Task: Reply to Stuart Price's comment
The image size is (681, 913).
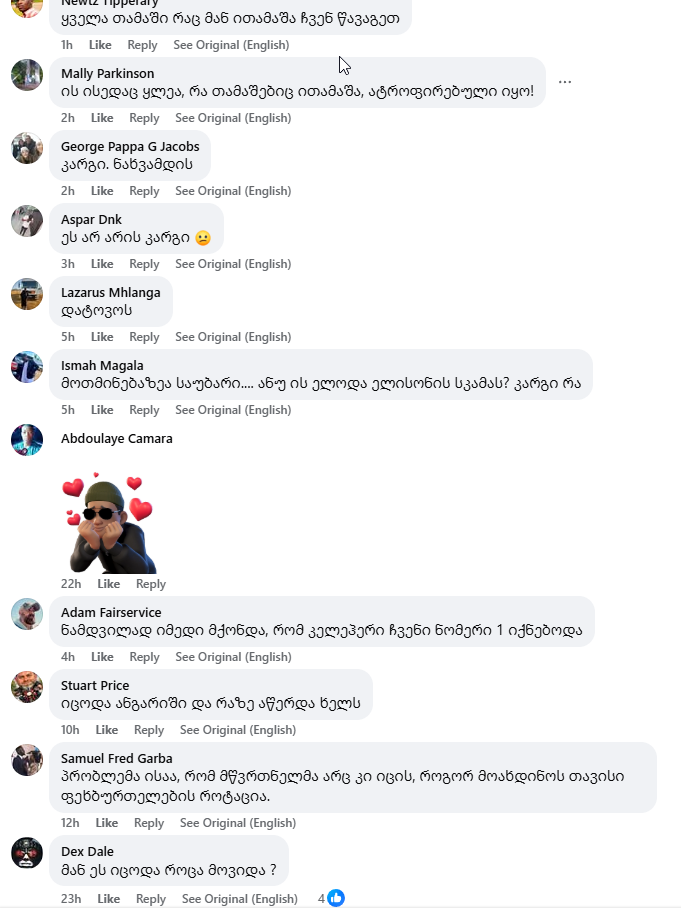Action: point(149,730)
